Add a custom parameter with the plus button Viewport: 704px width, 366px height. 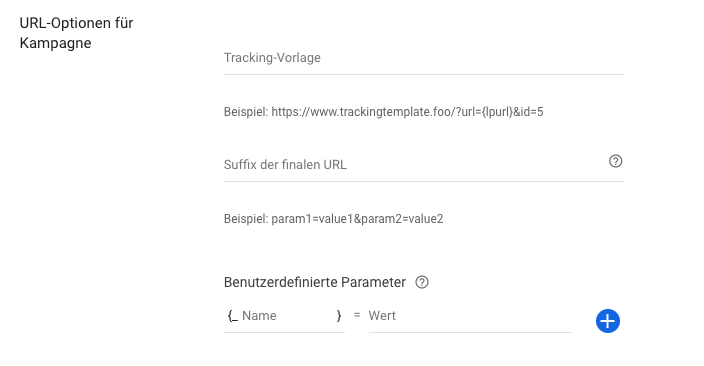click(x=607, y=321)
